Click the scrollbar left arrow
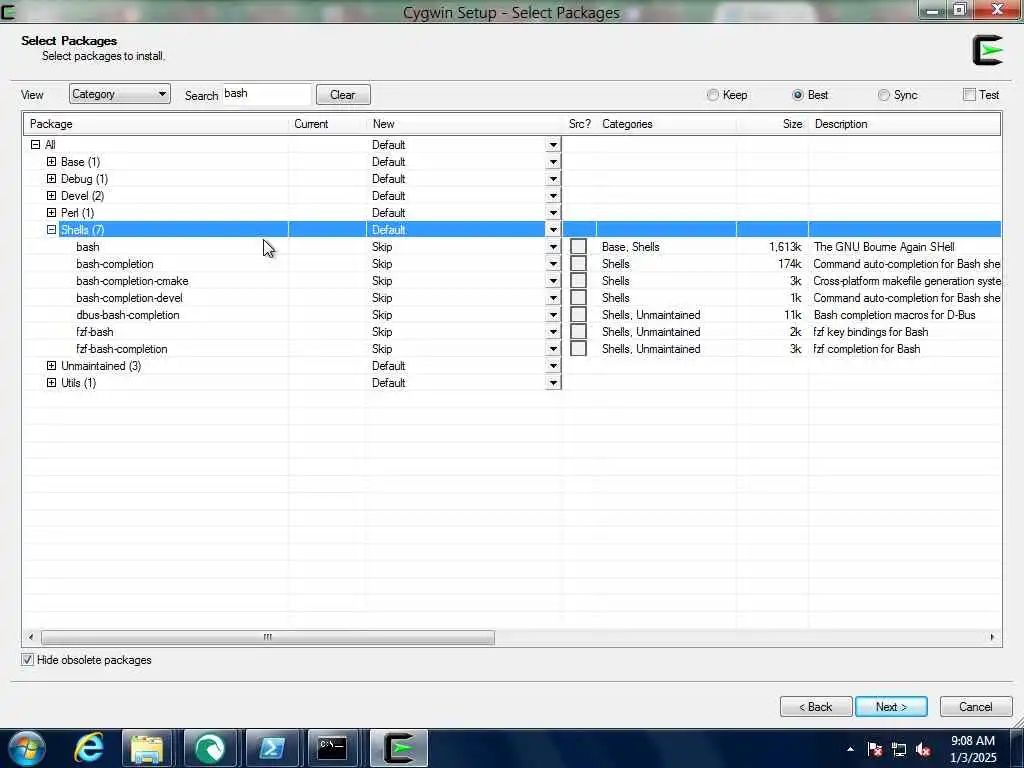This screenshot has width=1024, height=768. click(x=31, y=637)
